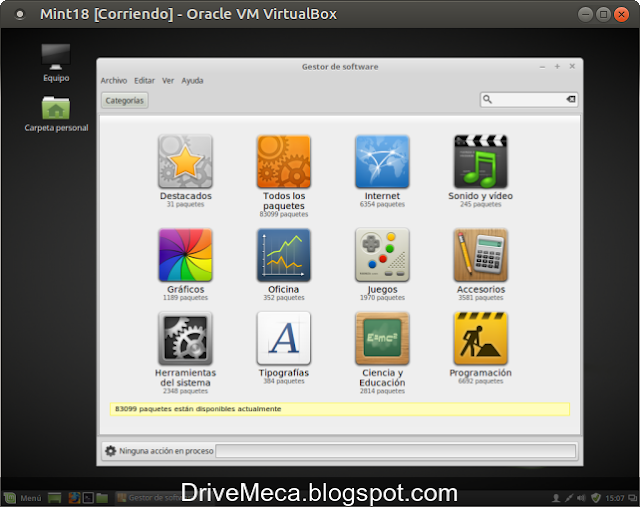This screenshot has height=507, width=640.
Task: Click the '352 paquetes' count under Oficina
Action: coord(284,298)
